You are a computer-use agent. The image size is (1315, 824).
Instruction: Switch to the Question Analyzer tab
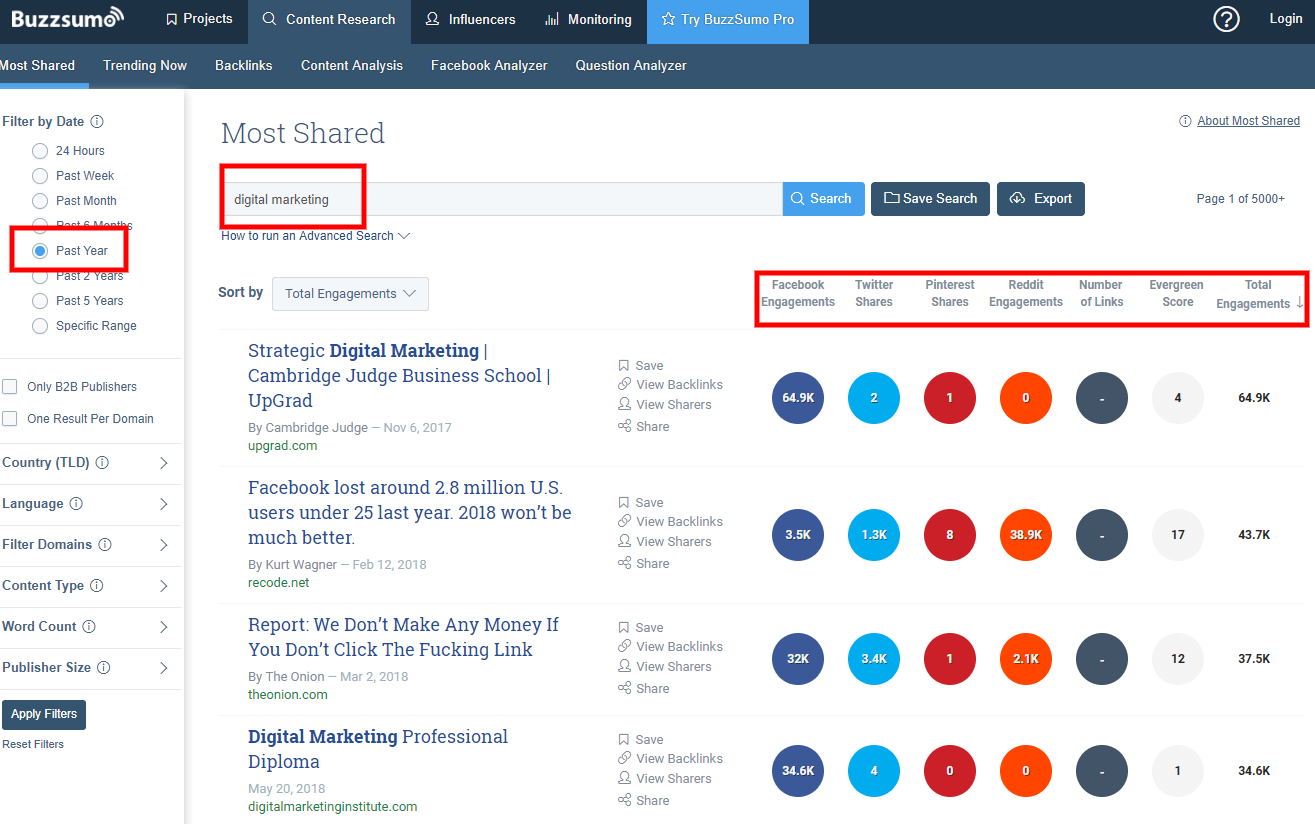[x=631, y=65]
